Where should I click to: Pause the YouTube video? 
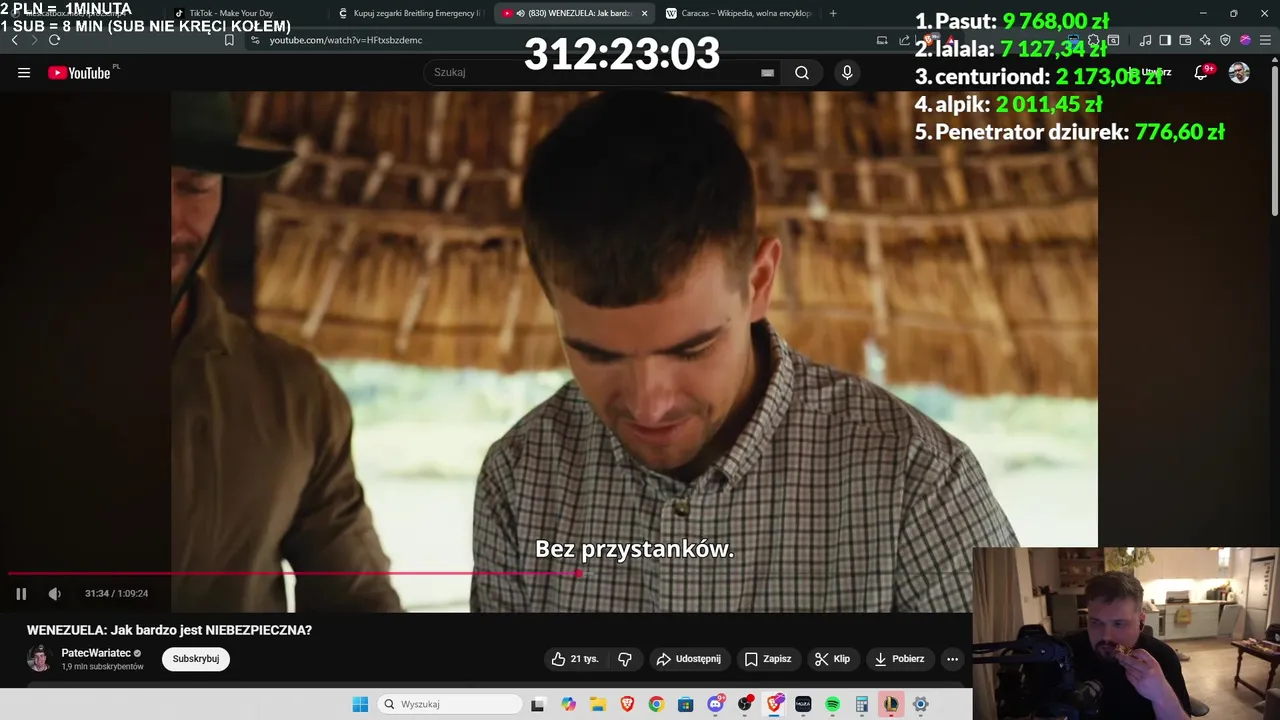pyautogui.click(x=21, y=594)
